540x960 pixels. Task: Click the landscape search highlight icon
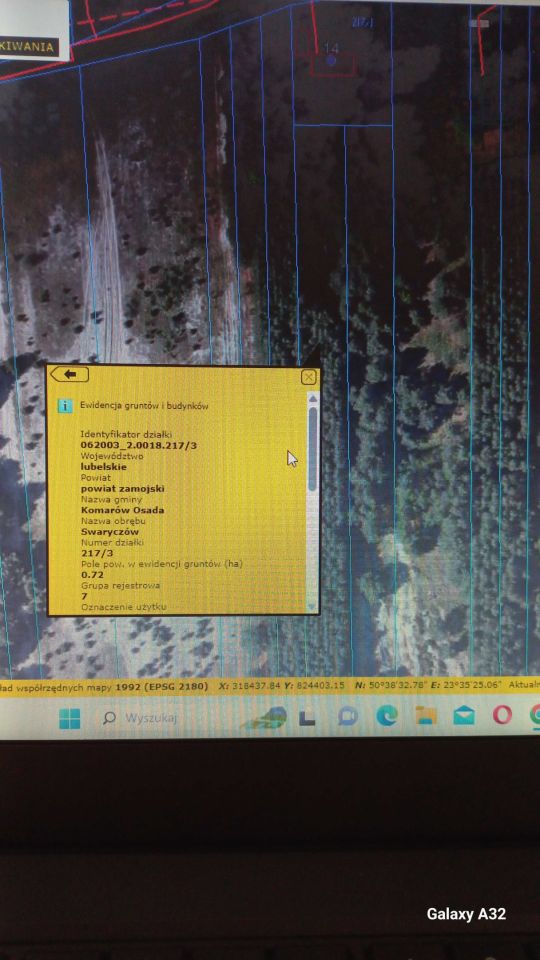pyautogui.click(x=265, y=718)
